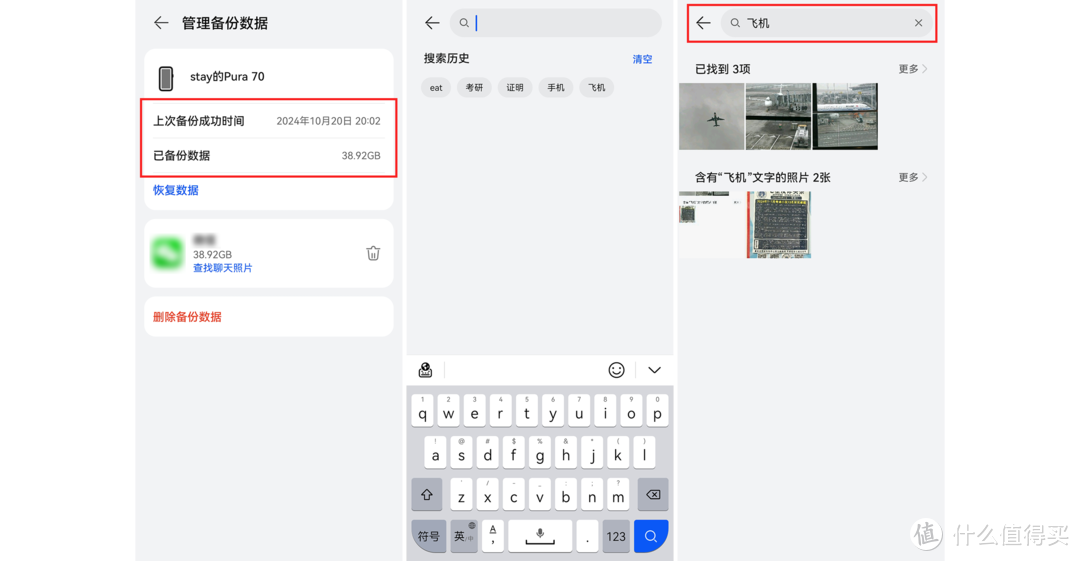Viewport: 1080px width, 561px height.
Task: Tap the stay的Pura 70 phone icon
Action: 165,78
